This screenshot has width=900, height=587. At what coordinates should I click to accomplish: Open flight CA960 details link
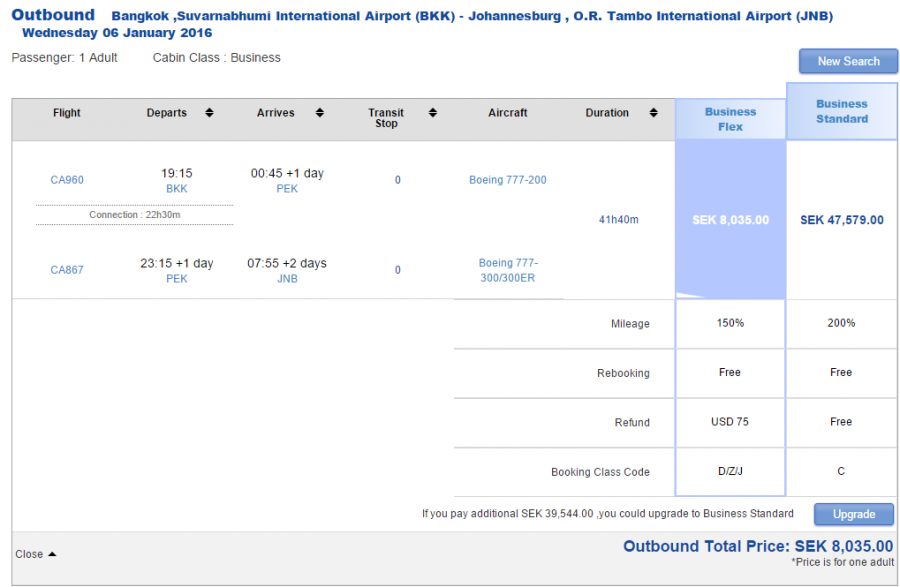click(67, 180)
